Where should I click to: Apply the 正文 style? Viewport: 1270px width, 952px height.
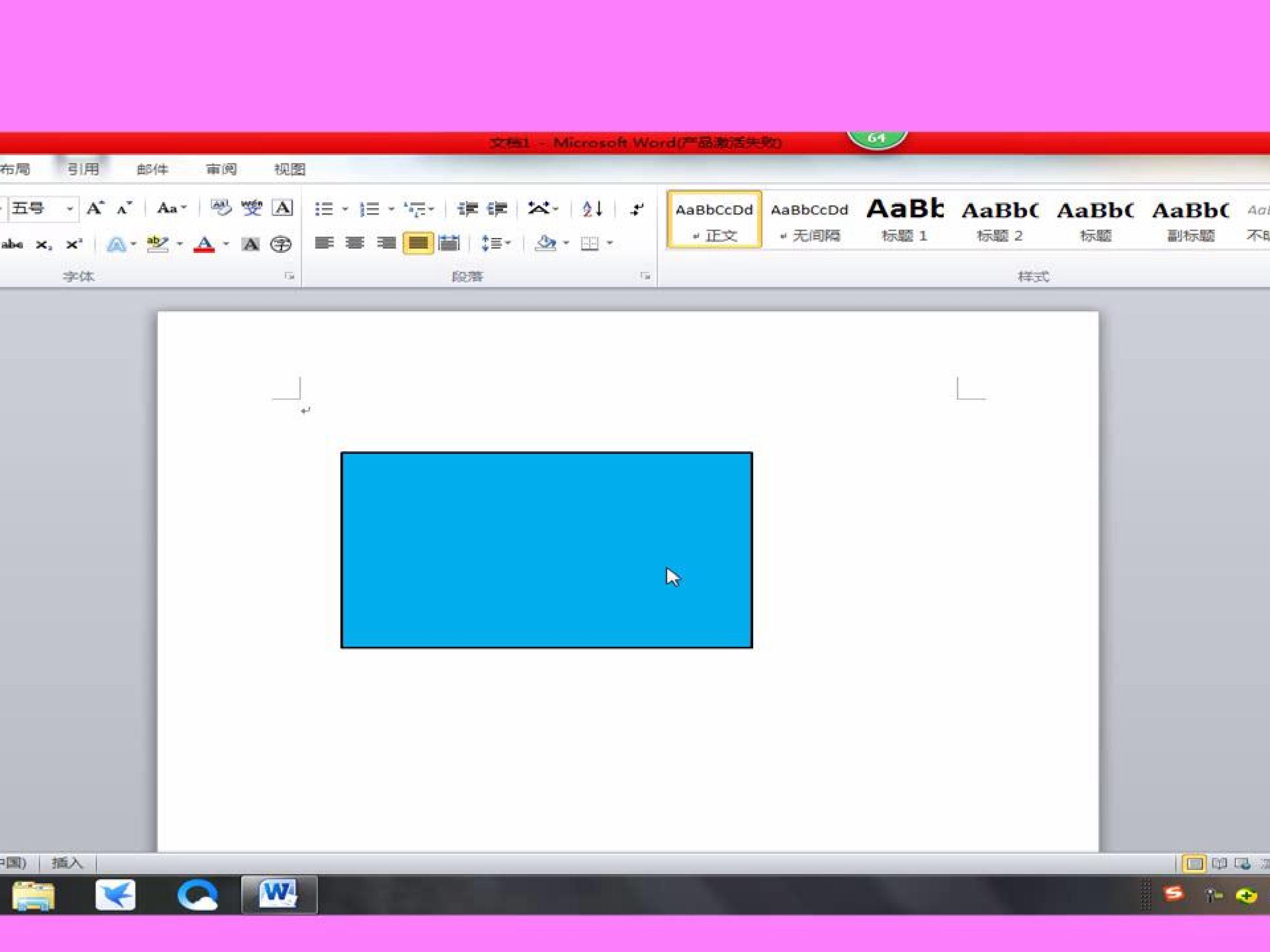(x=714, y=220)
